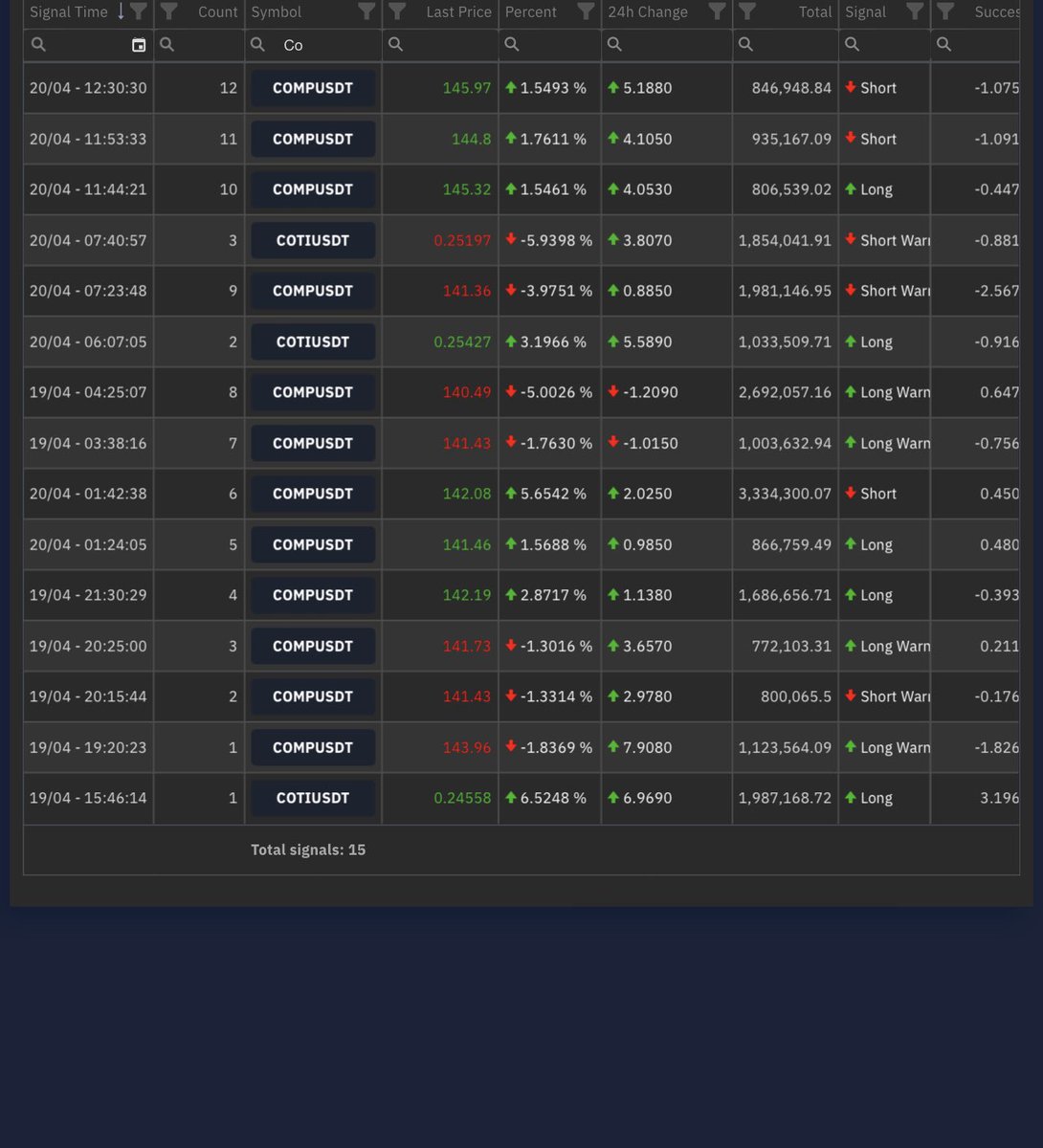Viewport: 1043px width, 1148px height.
Task: Click the sort arrow beside Signal Time
Action: 121,11
